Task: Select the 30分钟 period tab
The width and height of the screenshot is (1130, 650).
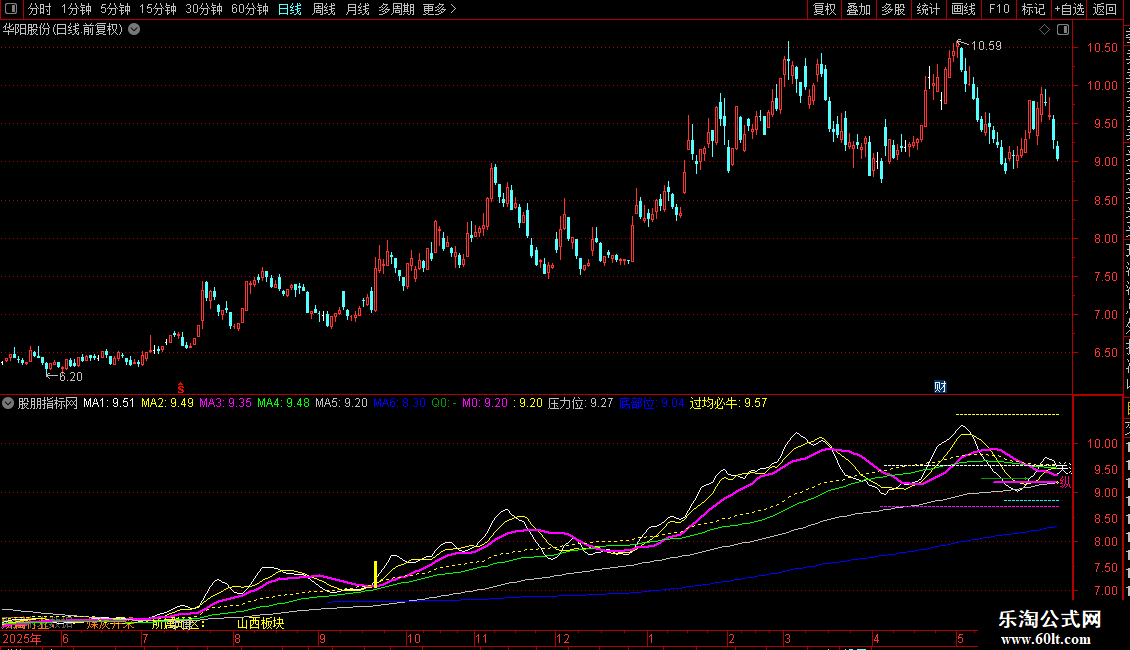Action: click(x=204, y=9)
